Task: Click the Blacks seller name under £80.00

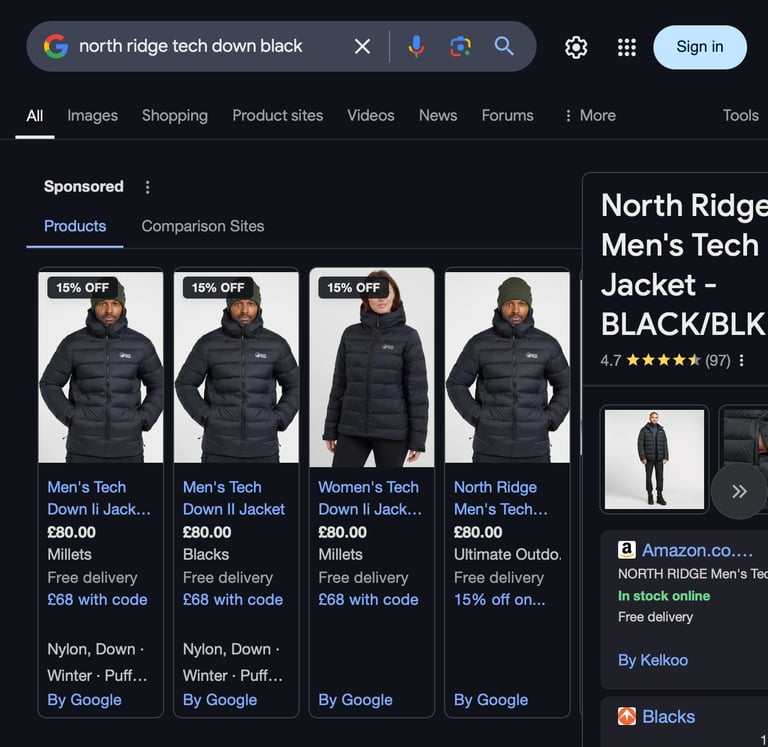Action: click(206, 554)
